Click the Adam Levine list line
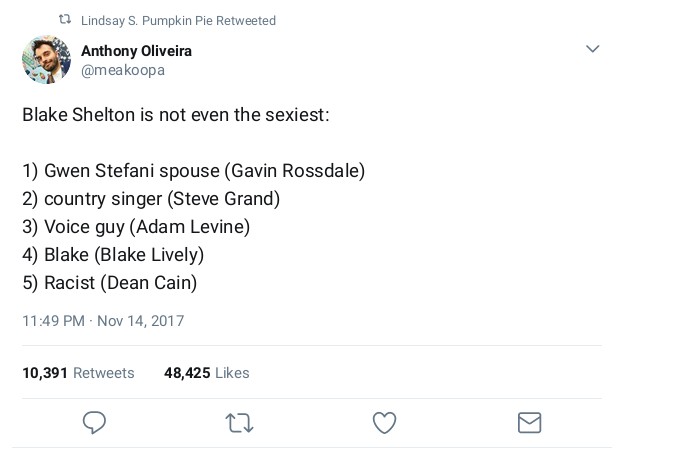The width and height of the screenshot is (698, 456). coord(136,227)
